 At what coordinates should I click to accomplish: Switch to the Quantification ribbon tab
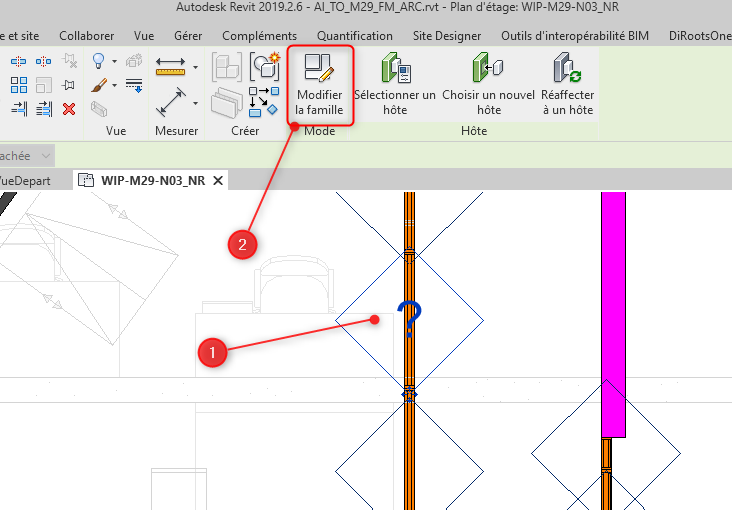pyautogui.click(x=354, y=35)
